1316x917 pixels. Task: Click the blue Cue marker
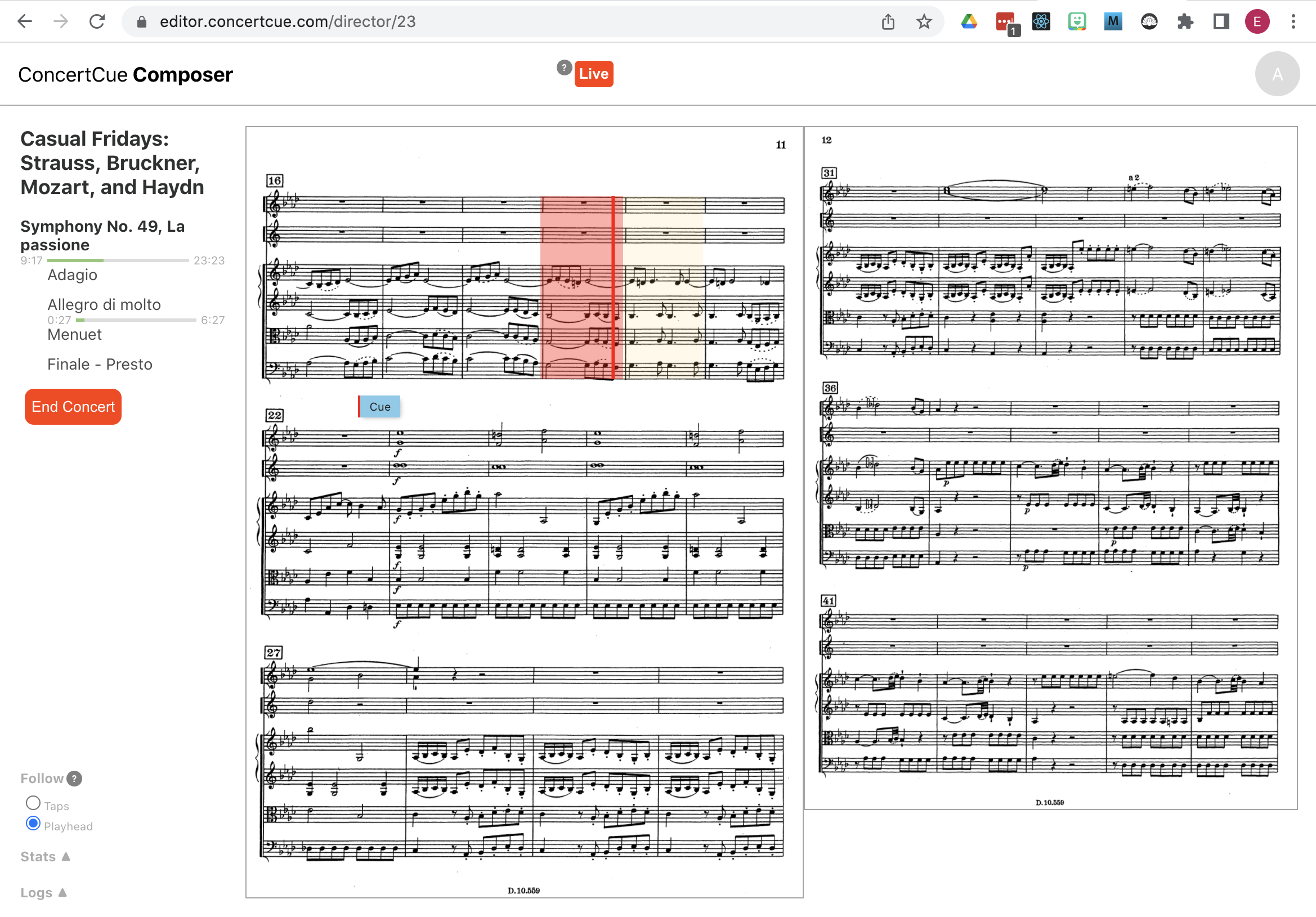point(379,407)
